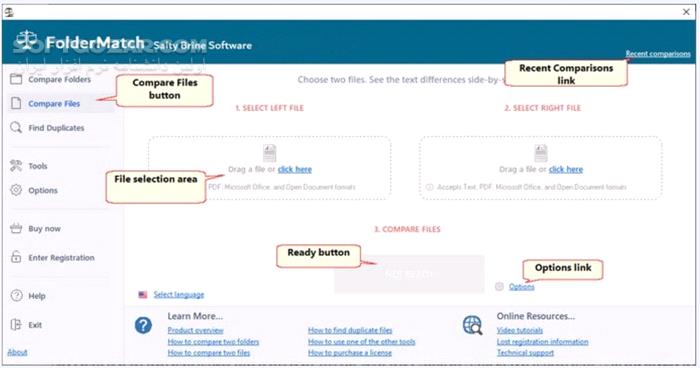
Task: Open How to find duplicate files link
Action: click(x=350, y=330)
